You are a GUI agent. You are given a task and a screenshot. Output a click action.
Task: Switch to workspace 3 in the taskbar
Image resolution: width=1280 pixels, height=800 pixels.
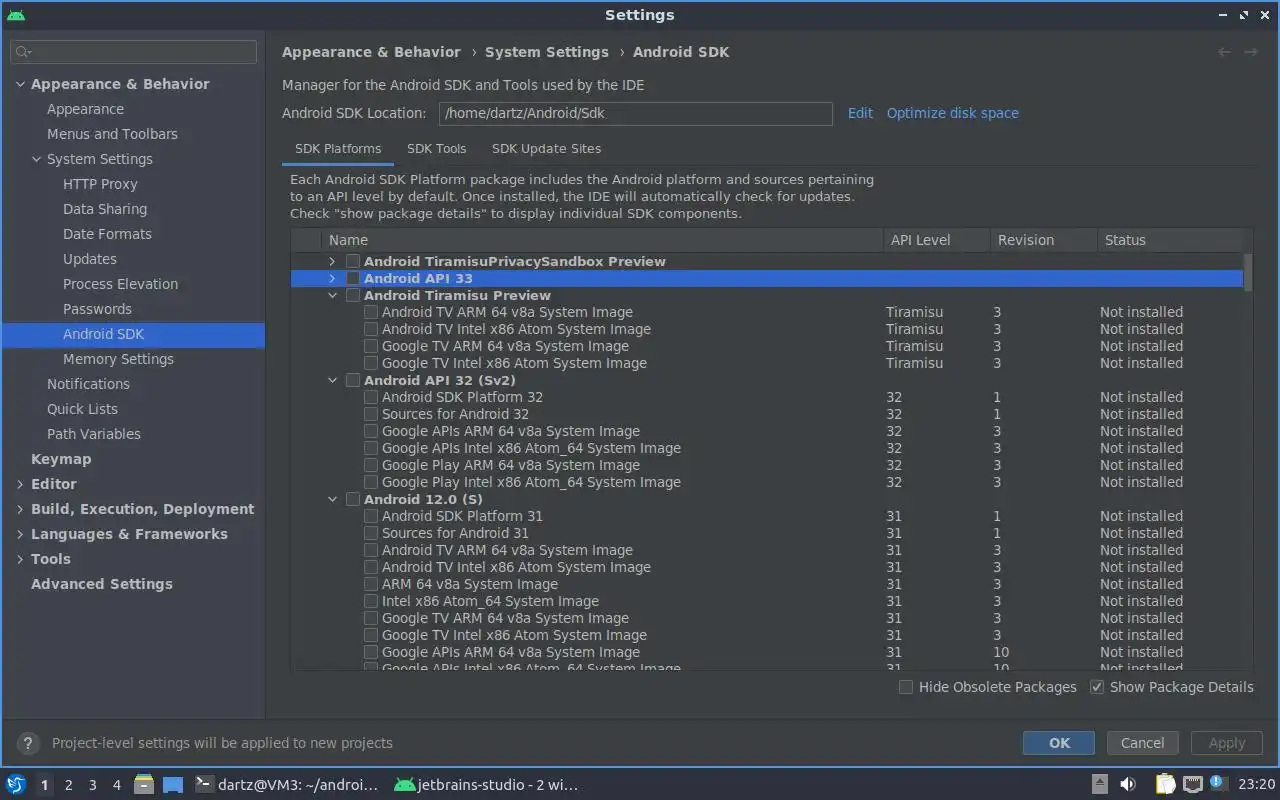pyautogui.click(x=92, y=785)
